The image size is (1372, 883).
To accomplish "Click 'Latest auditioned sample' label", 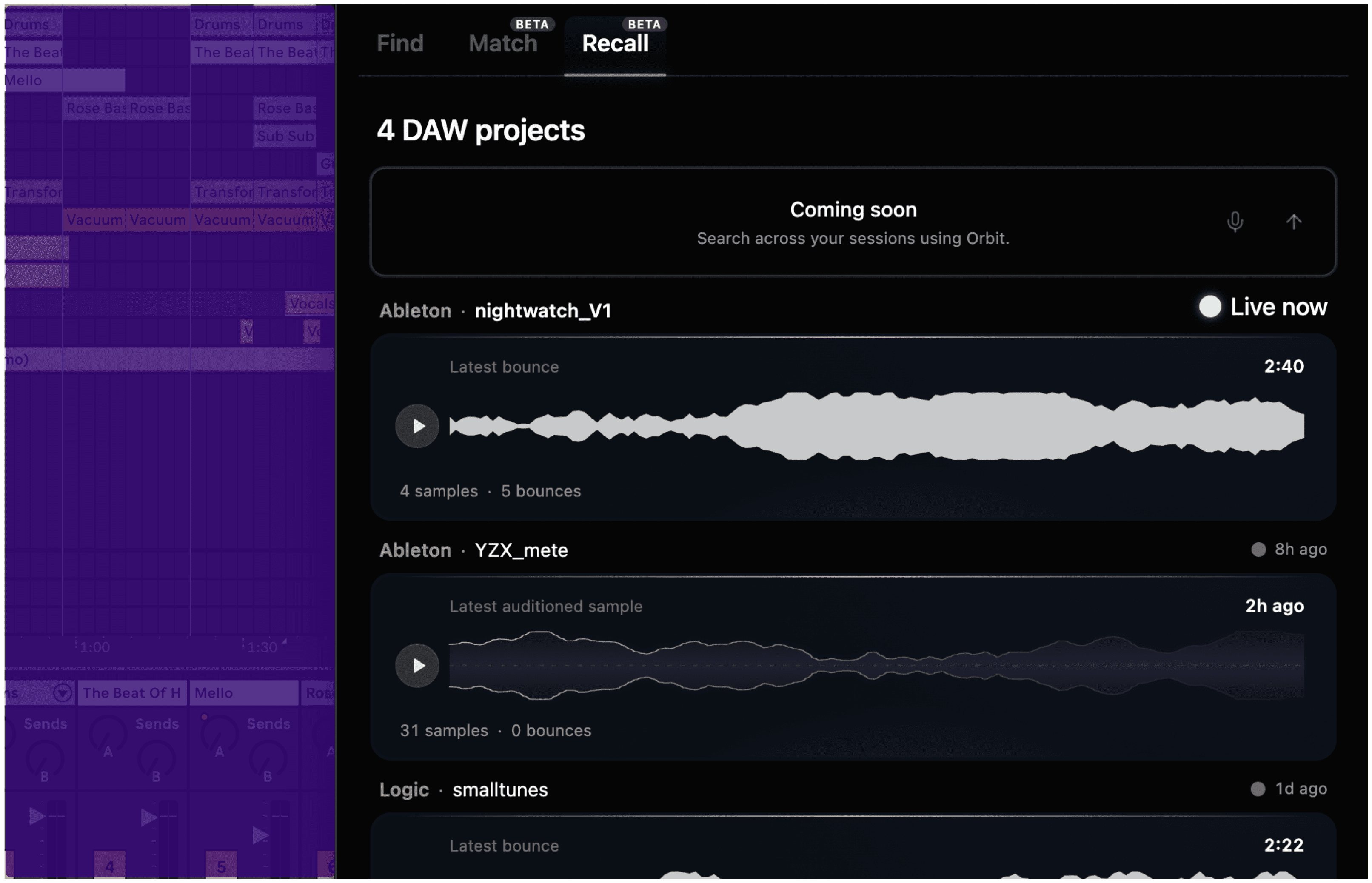I will (546, 607).
